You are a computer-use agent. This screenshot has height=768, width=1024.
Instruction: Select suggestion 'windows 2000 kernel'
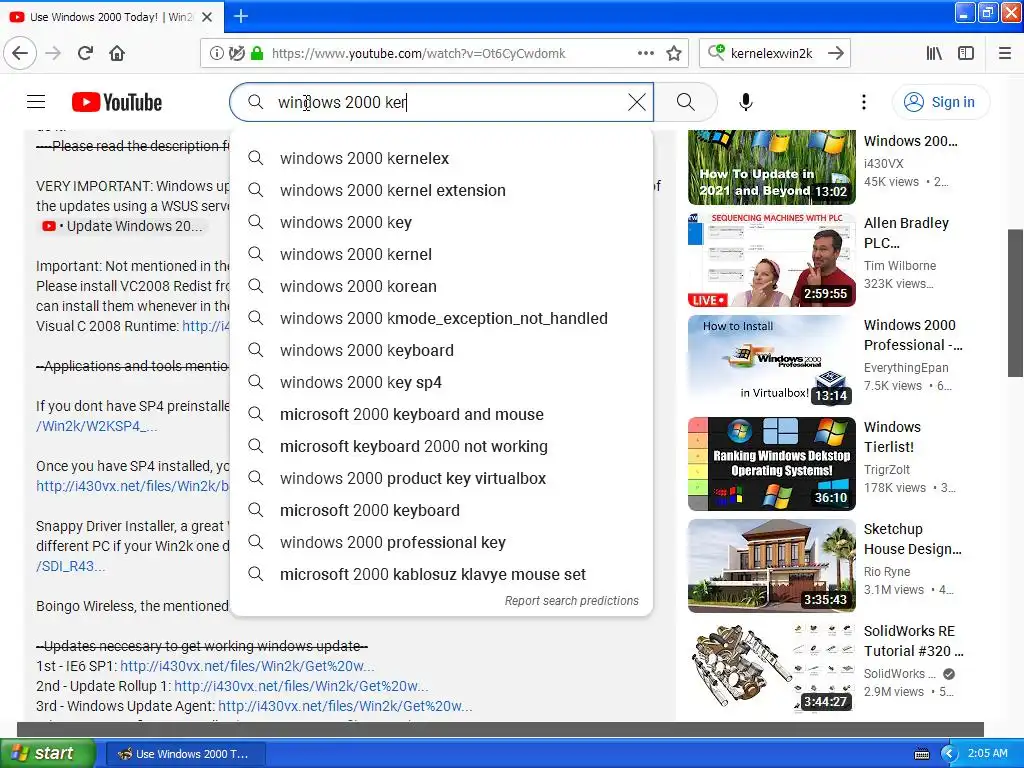coord(441,254)
